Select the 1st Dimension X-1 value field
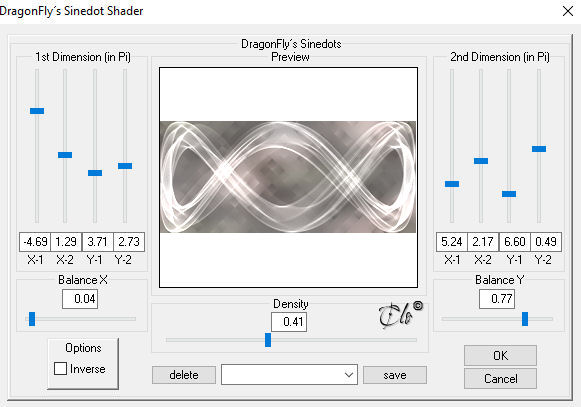Image resolution: width=581 pixels, height=407 pixels. coord(35,242)
